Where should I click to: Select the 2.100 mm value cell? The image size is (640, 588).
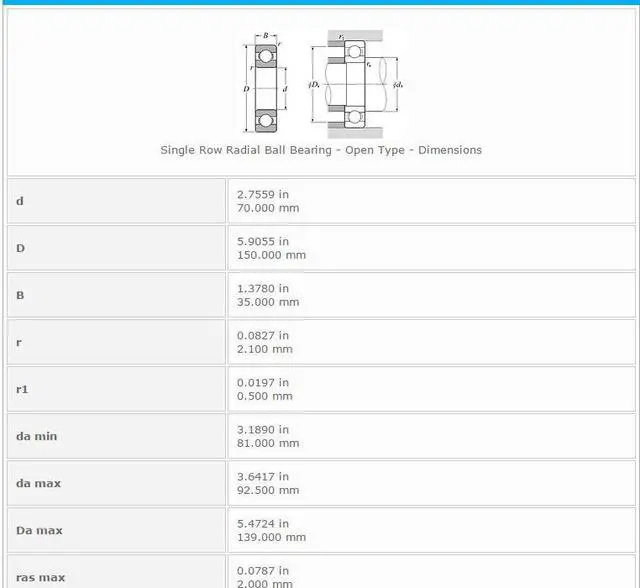431,342
